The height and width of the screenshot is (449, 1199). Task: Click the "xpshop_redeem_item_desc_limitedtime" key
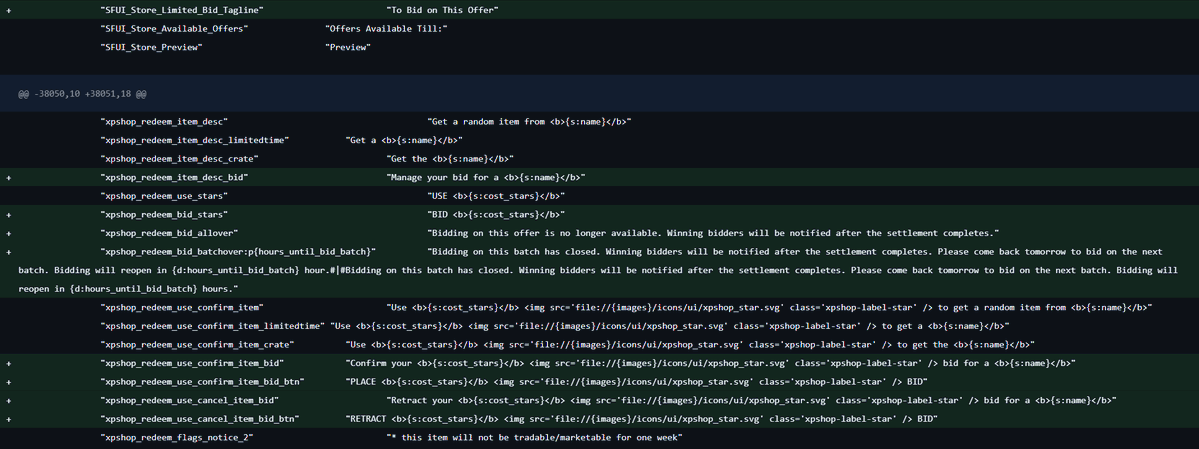194,140
